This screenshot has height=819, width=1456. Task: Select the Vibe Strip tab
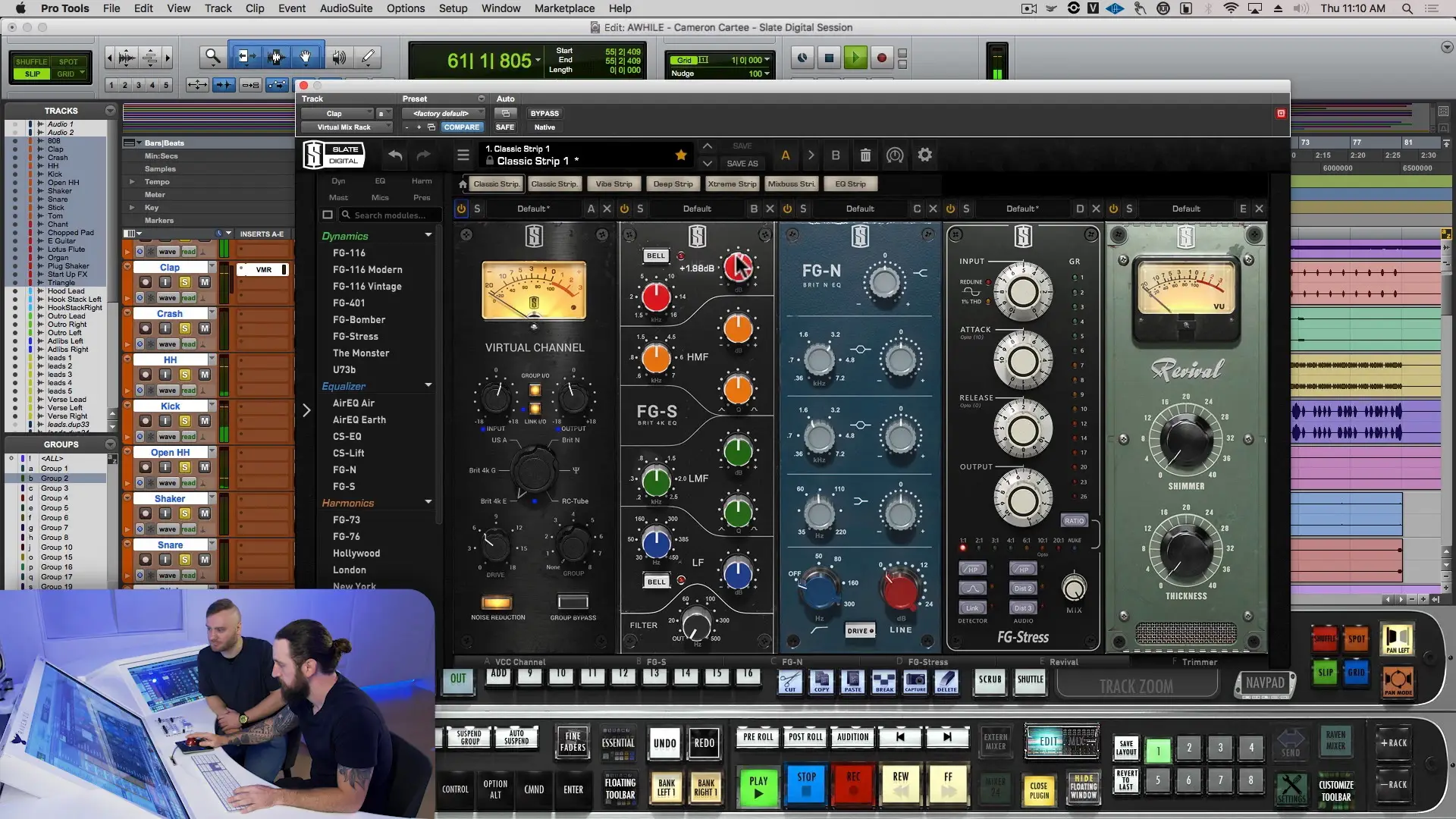click(x=613, y=184)
